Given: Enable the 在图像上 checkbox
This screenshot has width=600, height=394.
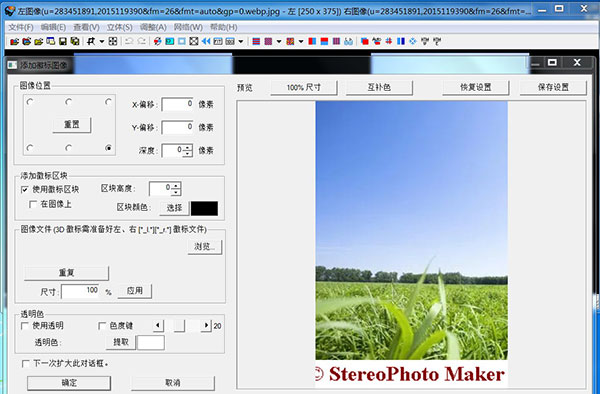Looking at the screenshot, I should [x=33, y=204].
